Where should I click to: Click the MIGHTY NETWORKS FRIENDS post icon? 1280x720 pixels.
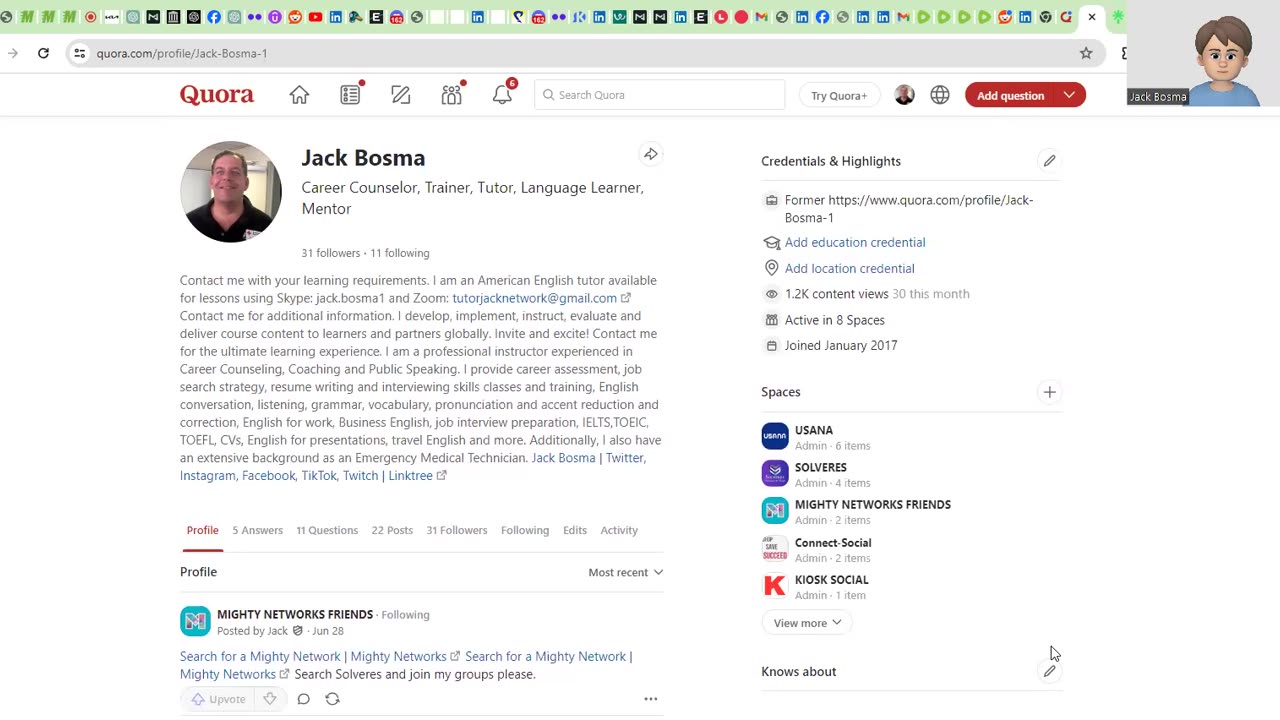tap(195, 621)
